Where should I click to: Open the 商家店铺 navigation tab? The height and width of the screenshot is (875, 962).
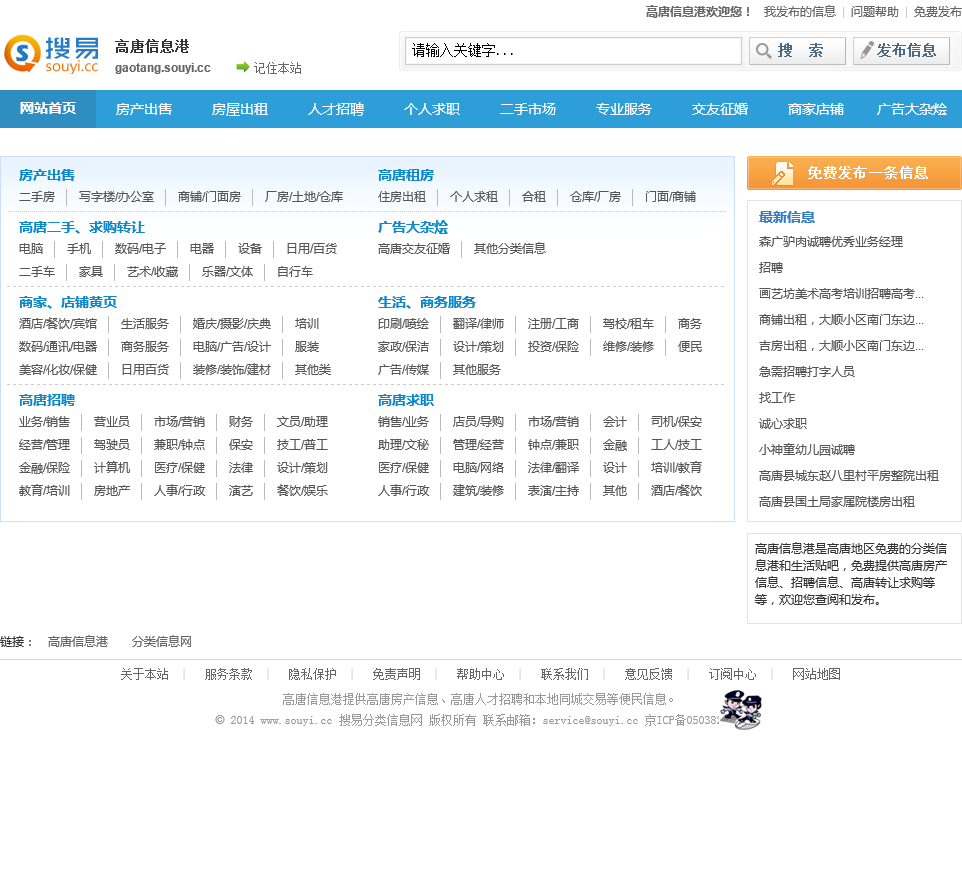point(816,109)
